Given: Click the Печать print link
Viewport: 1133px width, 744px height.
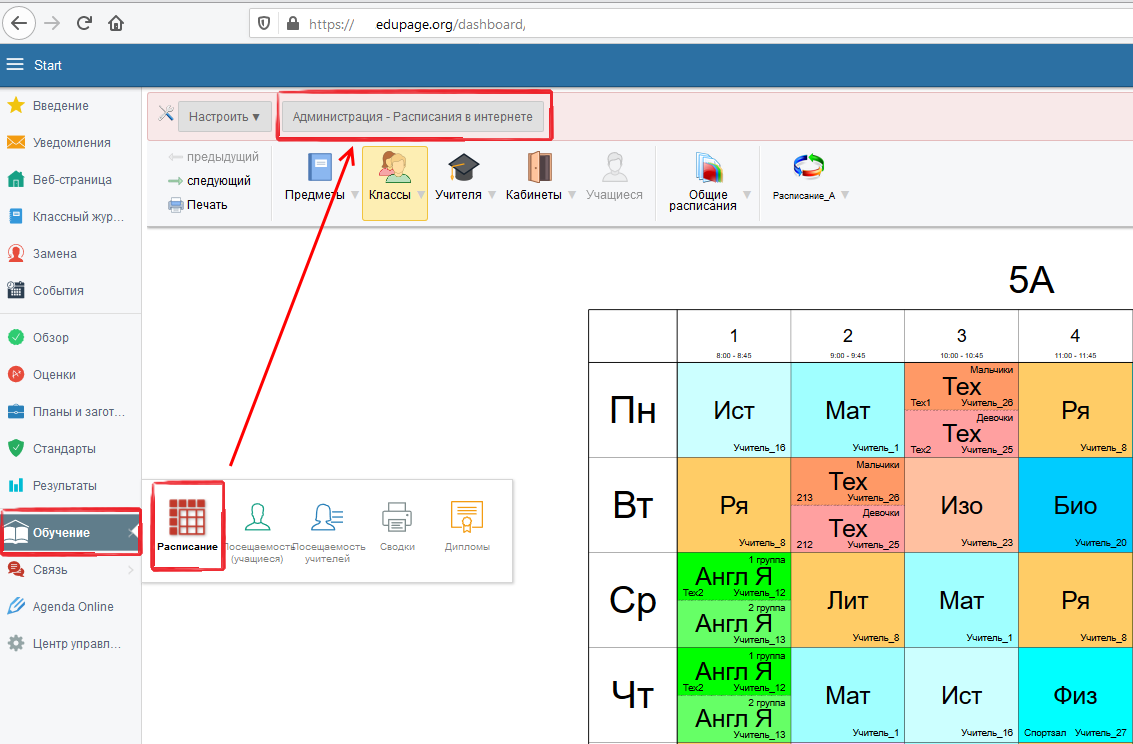Looking at the screenshot, I should pyautogui.click(x=207, y=205).
